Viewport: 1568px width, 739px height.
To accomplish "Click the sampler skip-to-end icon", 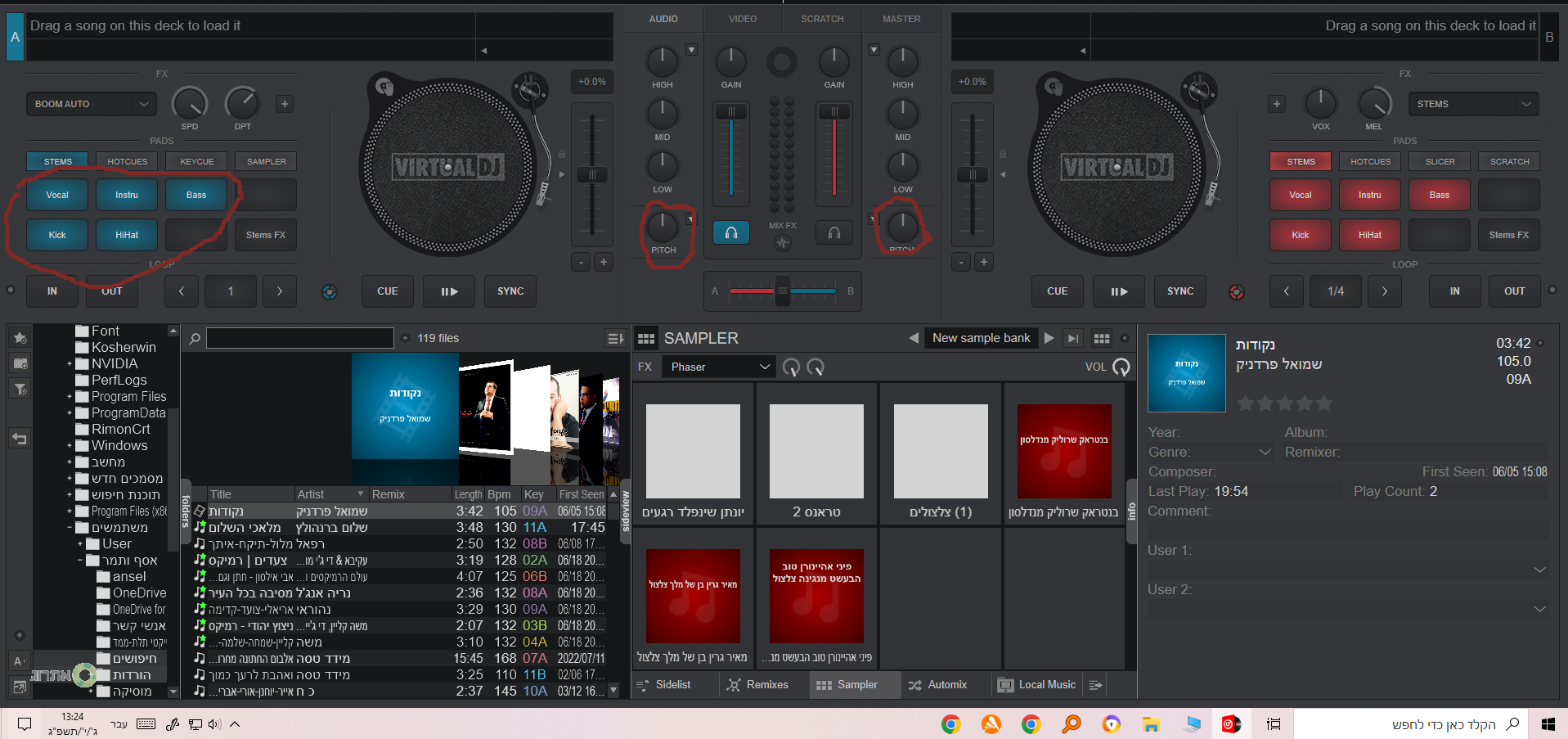I will (1073, 338).
